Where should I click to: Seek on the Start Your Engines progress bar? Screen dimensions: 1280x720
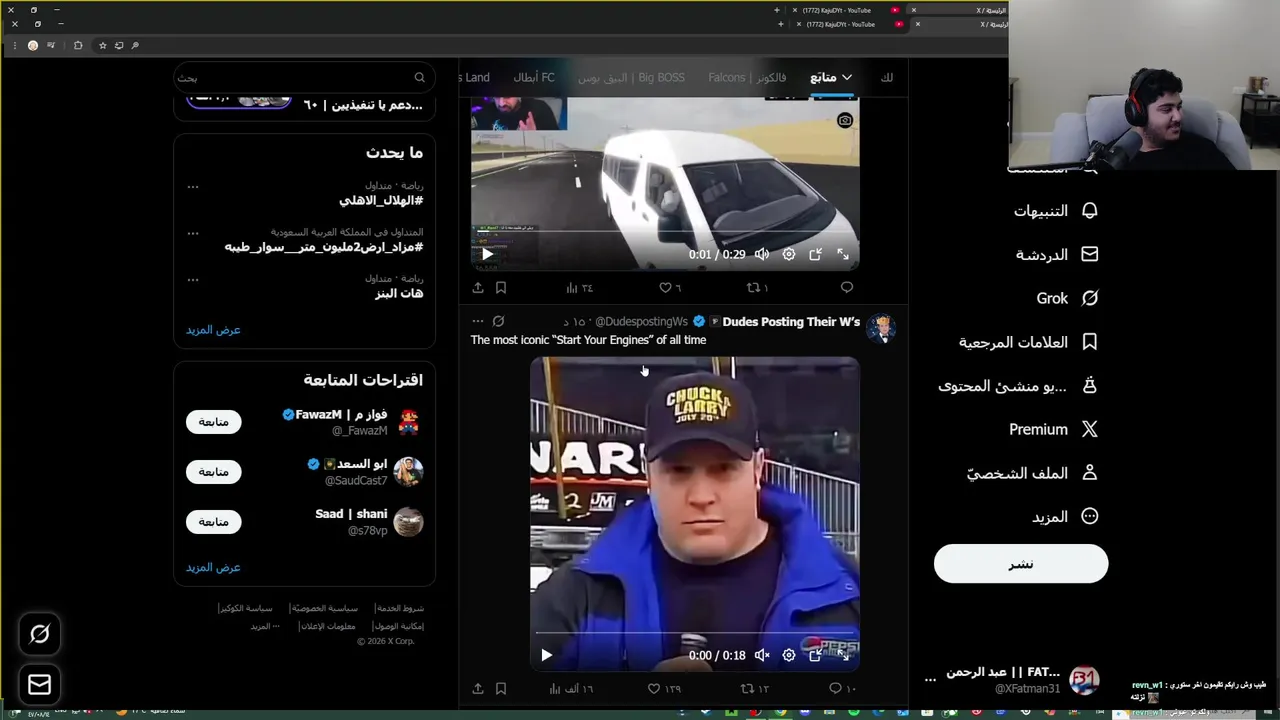click(694, 633)
